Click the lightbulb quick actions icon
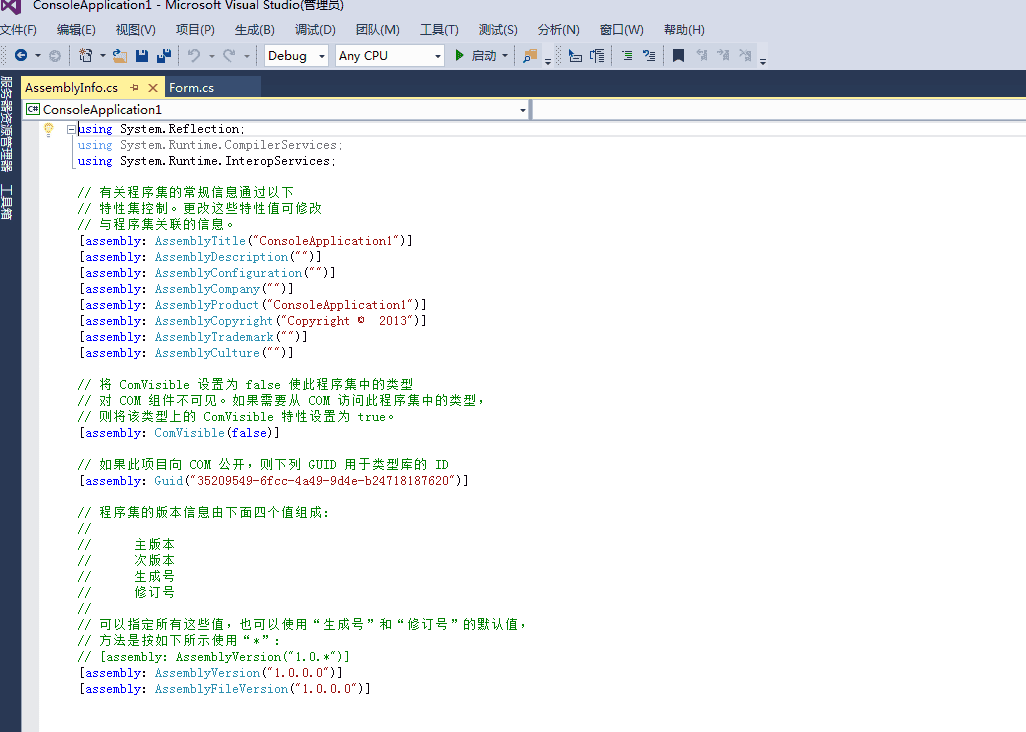The image size is (1026, 732). pos(48,129)
